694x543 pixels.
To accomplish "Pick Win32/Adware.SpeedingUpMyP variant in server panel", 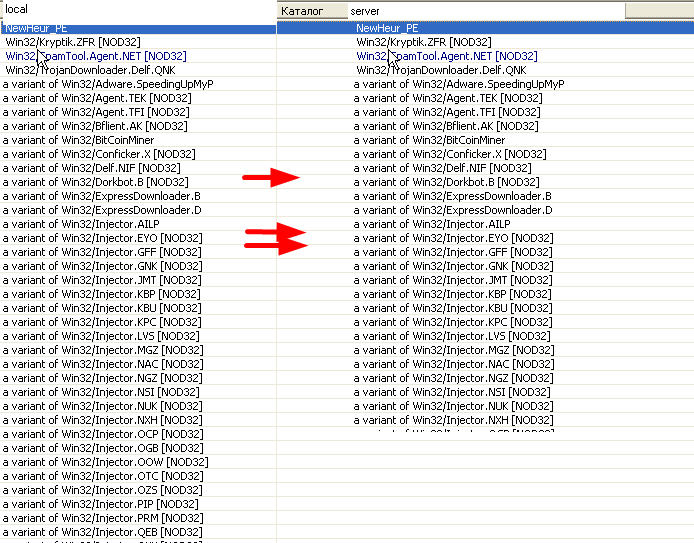I will 459,84.
